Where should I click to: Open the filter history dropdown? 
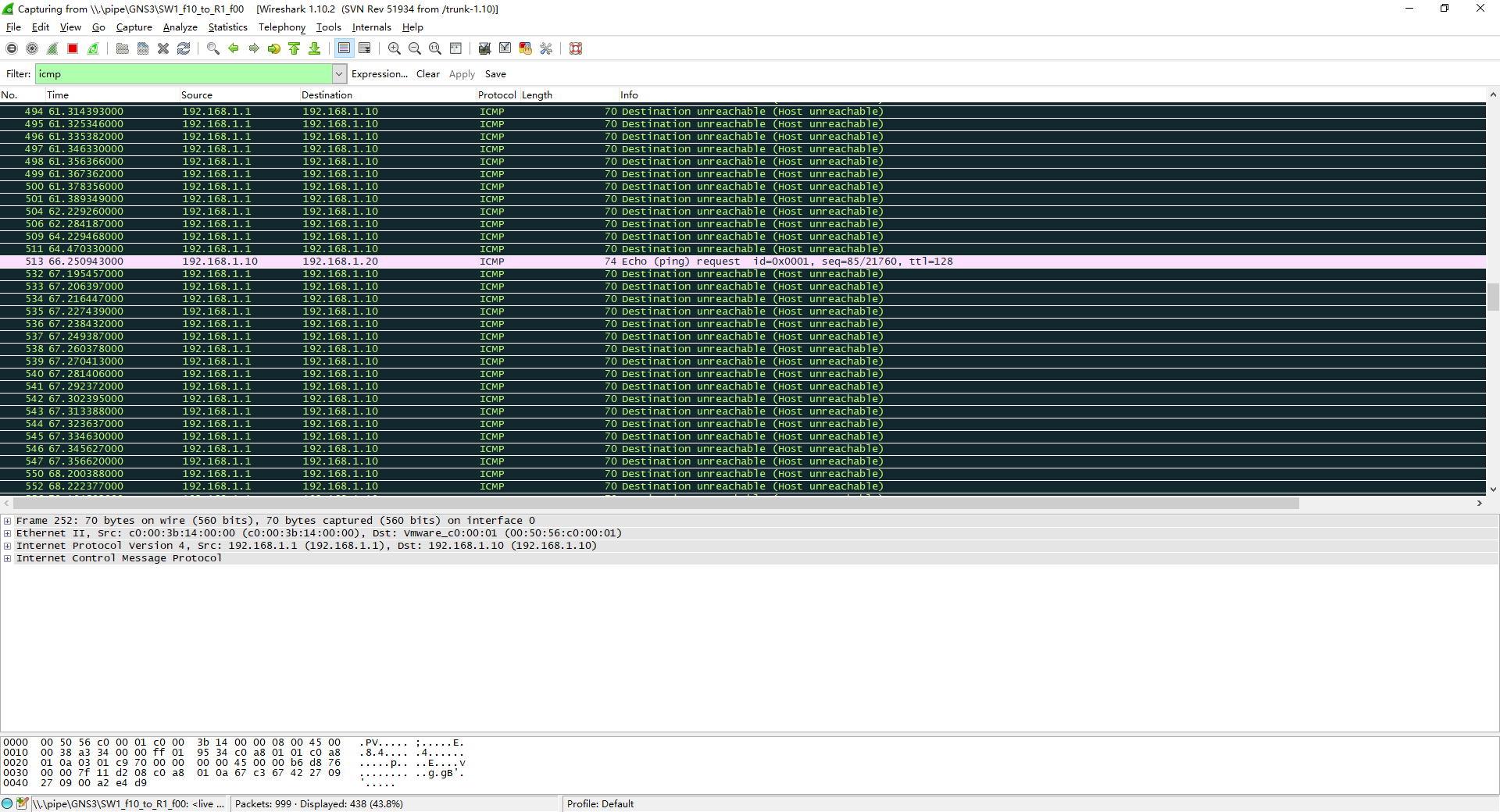pyautogui.click(x=339, y=74)
